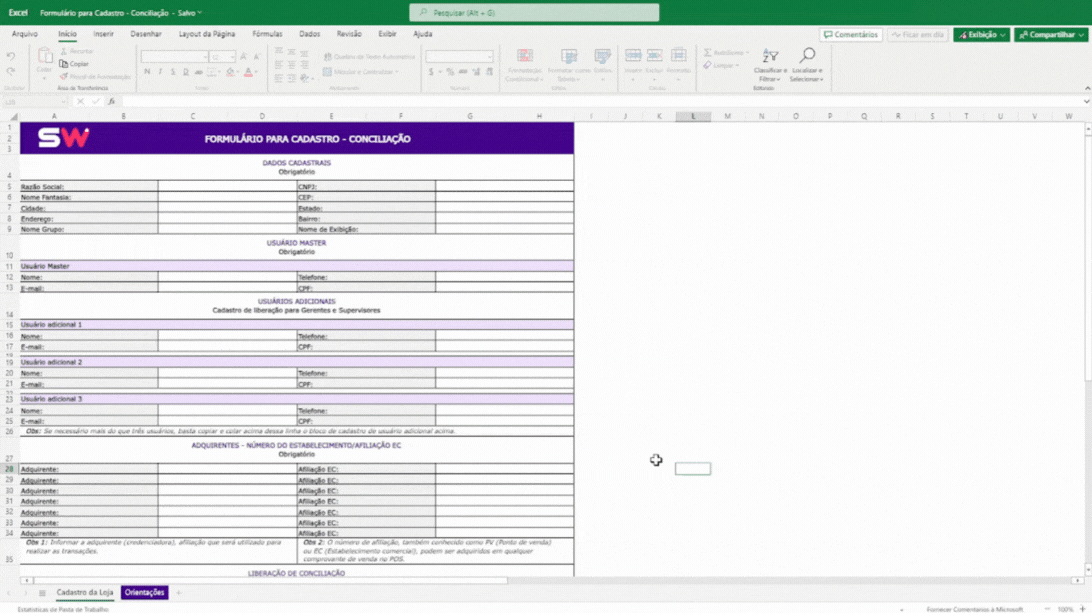This screenshot has width=1092, height=613.
Task: Click the Colar paste clipboard icon
Action: pyautogui.click(x=45, y=56)
